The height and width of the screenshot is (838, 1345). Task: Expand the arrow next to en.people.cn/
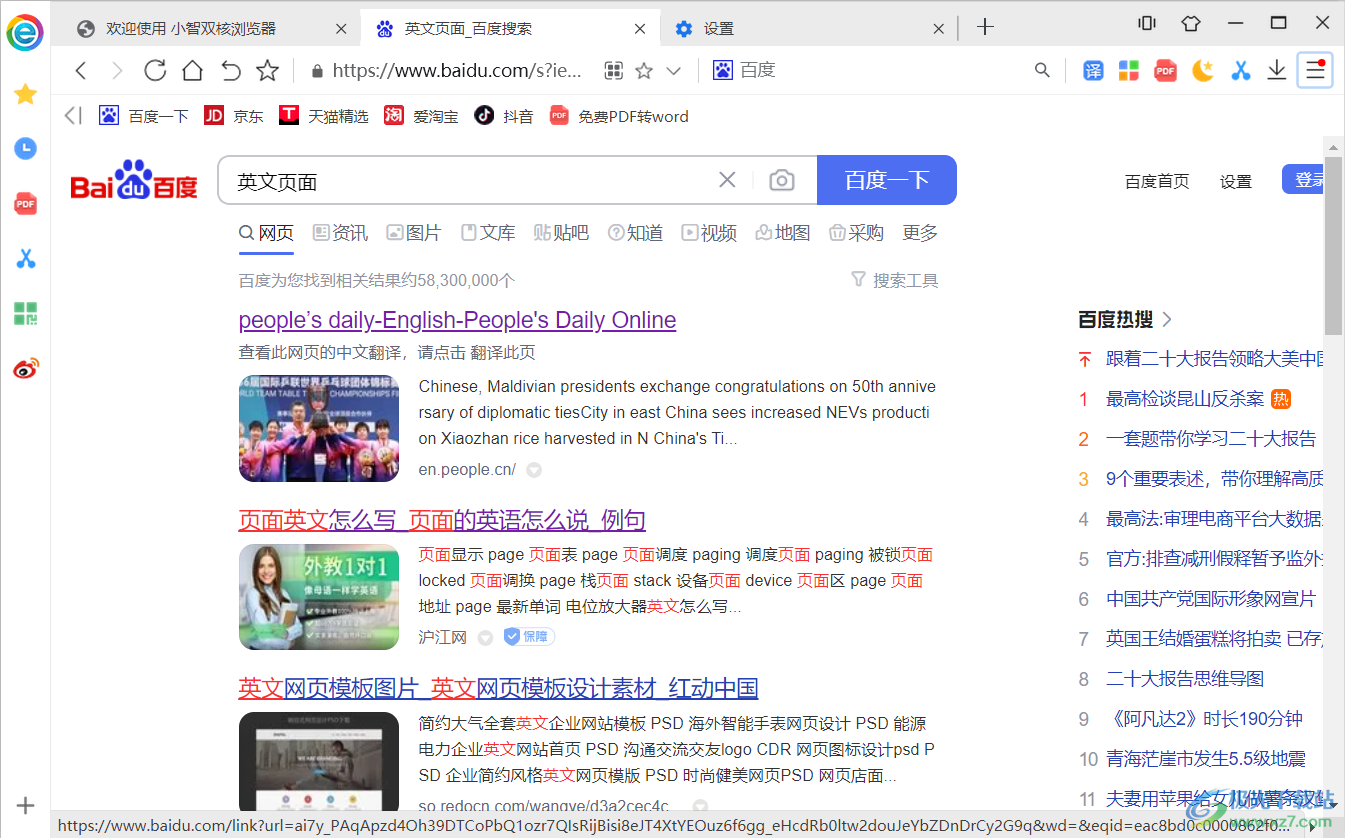click(x=534, y=470)
